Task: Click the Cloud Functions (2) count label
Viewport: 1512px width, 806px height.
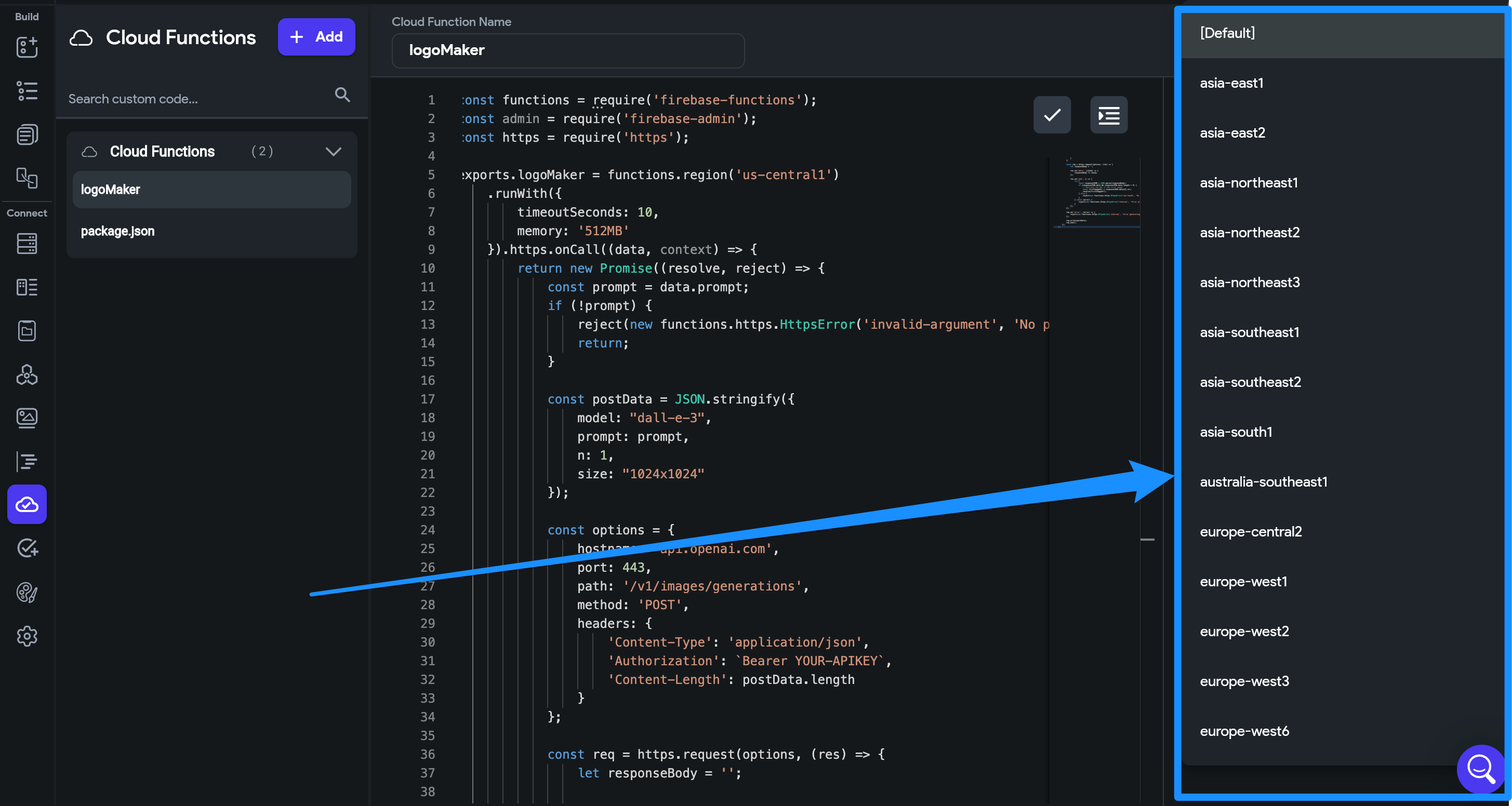Action: point(262,151)
